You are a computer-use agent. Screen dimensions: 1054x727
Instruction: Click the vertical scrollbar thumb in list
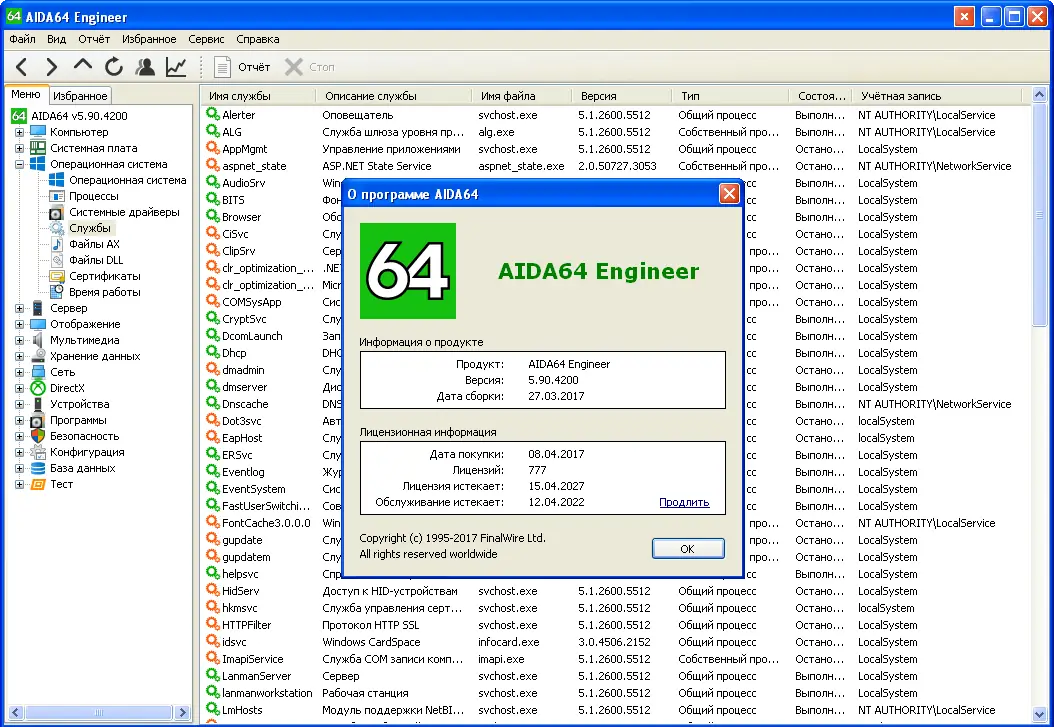(1039, 216)
